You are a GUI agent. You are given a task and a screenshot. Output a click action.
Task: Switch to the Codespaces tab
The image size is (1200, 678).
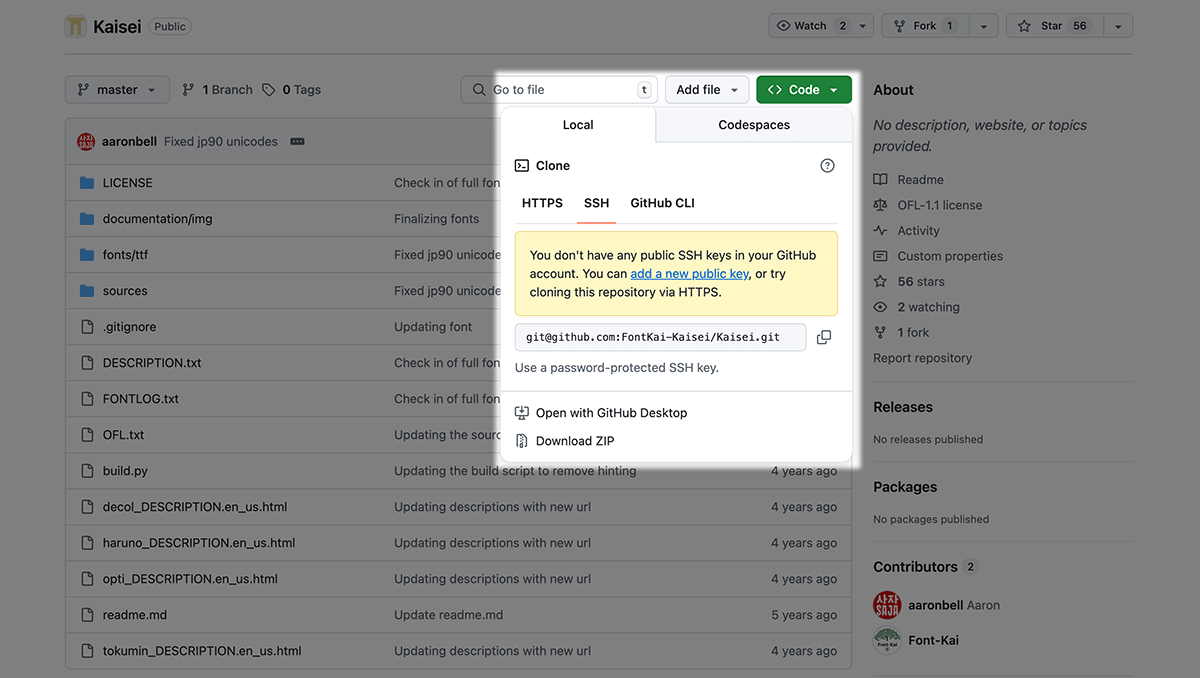pos(754,125)
